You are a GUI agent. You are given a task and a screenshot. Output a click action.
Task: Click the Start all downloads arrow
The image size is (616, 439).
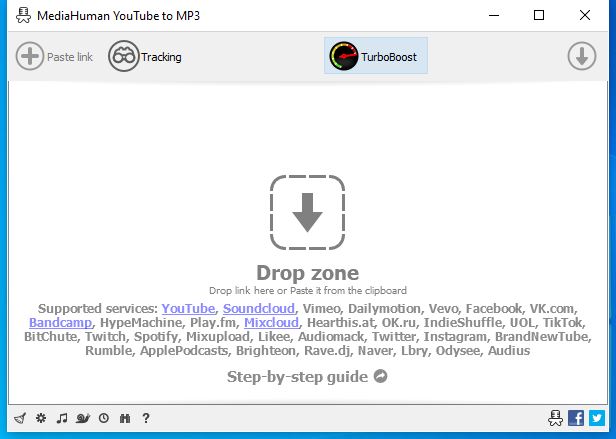[x=582, y=56]
